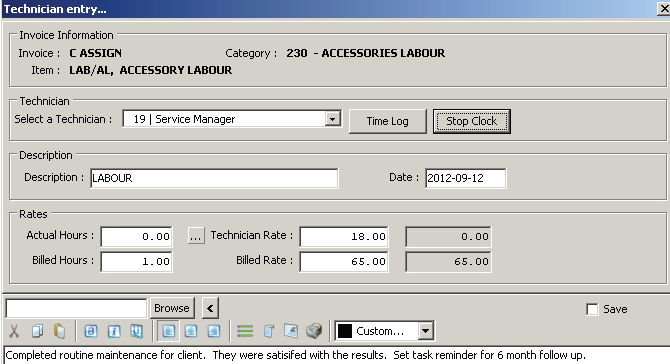Toggle Underline formatting
This screenshot has height=364, width=670.
(x=136, y=331)
